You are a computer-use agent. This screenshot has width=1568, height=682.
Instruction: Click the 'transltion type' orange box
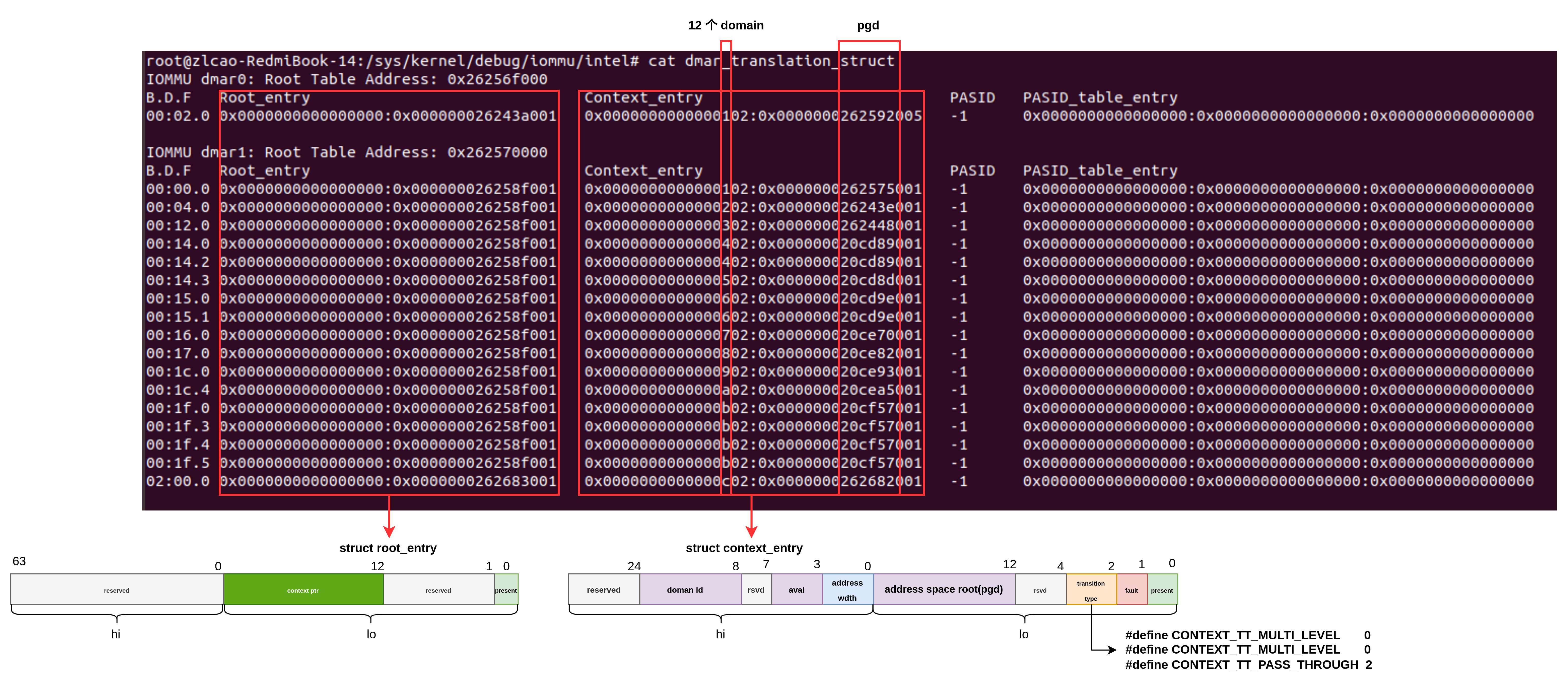click(1091, 589)
